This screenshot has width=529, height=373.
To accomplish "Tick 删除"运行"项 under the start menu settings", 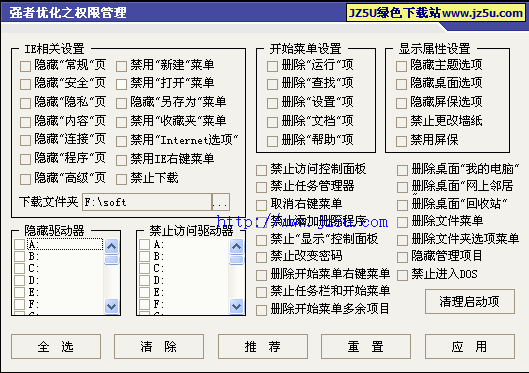I will (x=272, y=66).
